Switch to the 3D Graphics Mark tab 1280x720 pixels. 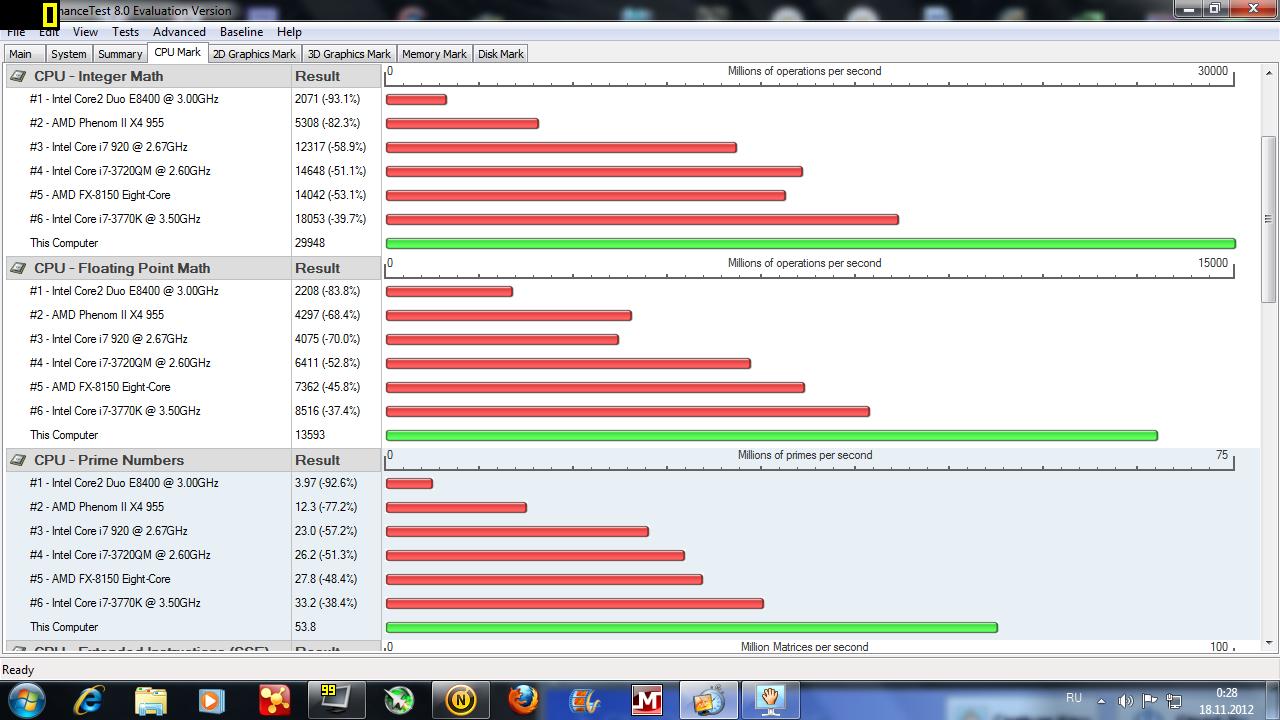349,54
